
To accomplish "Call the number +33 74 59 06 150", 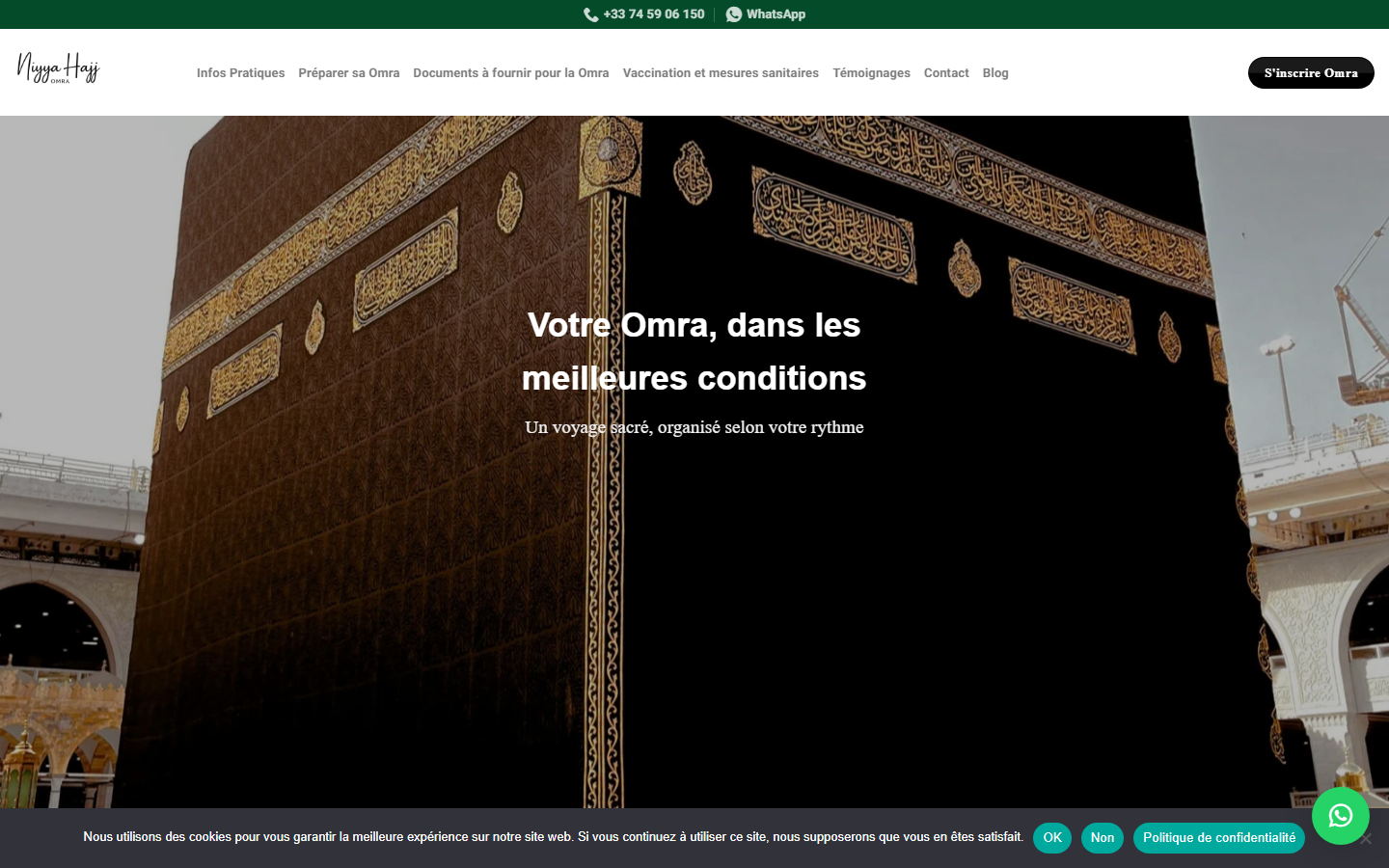I will pos(654,14).
